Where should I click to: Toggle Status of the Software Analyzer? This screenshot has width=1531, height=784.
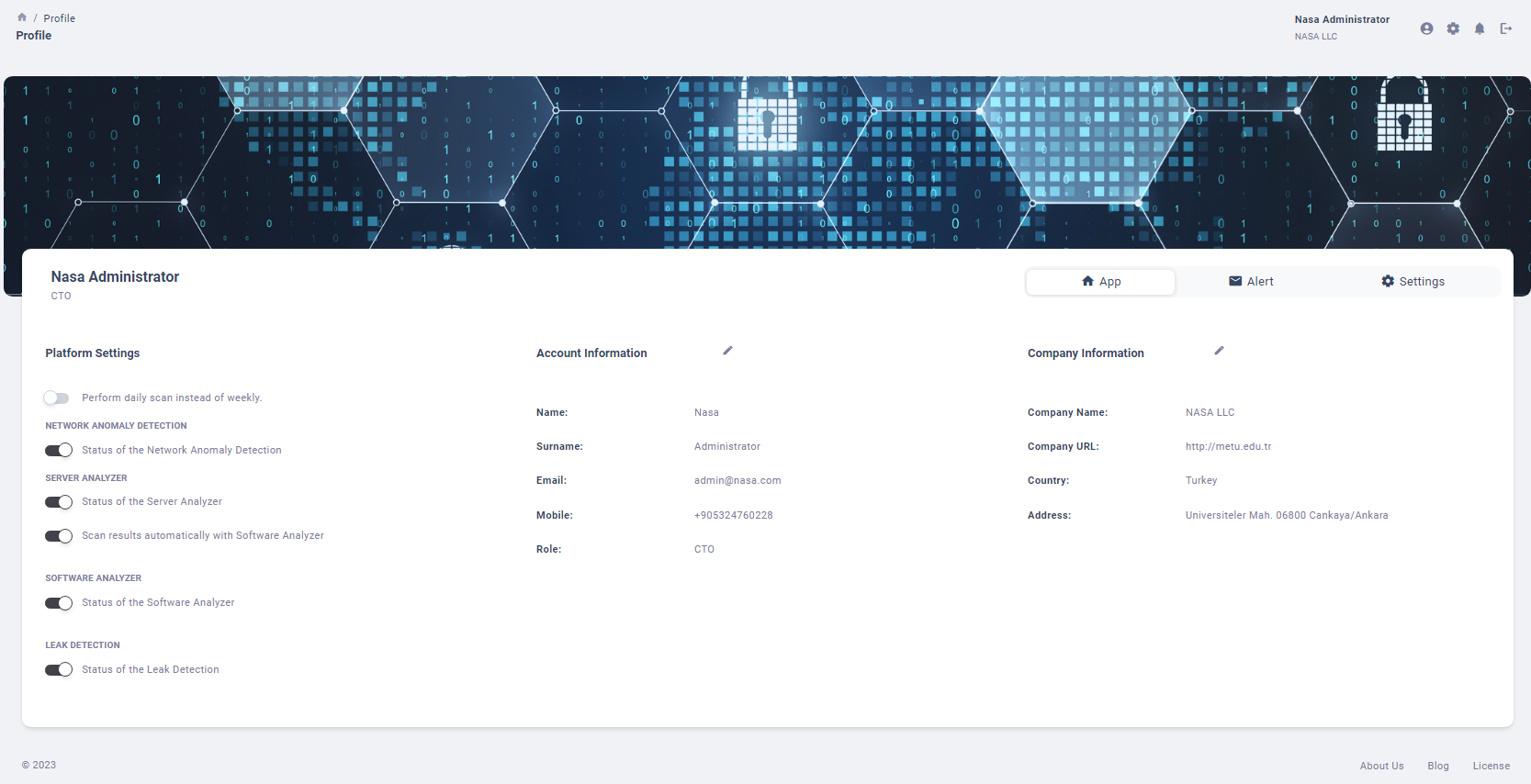59,603
